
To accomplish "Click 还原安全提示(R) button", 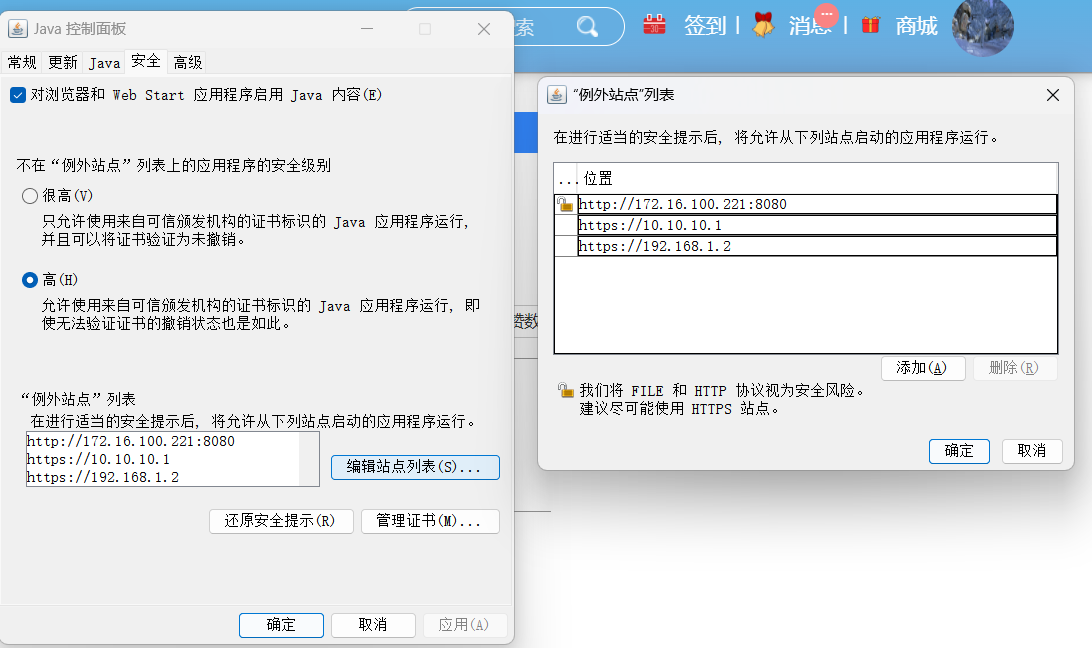I will [x=281, y=521].
